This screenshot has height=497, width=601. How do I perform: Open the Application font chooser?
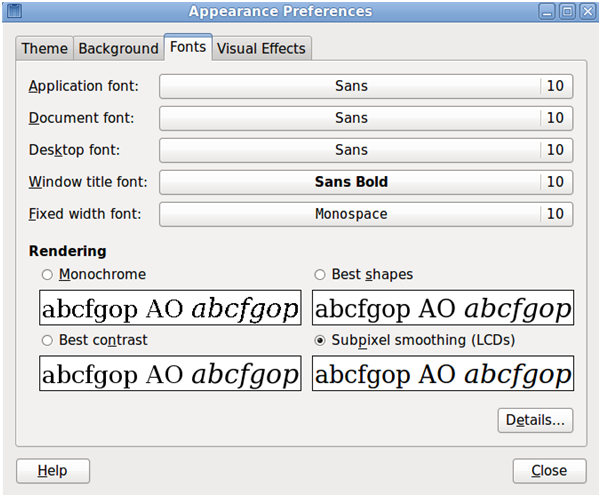coord(366,86)
